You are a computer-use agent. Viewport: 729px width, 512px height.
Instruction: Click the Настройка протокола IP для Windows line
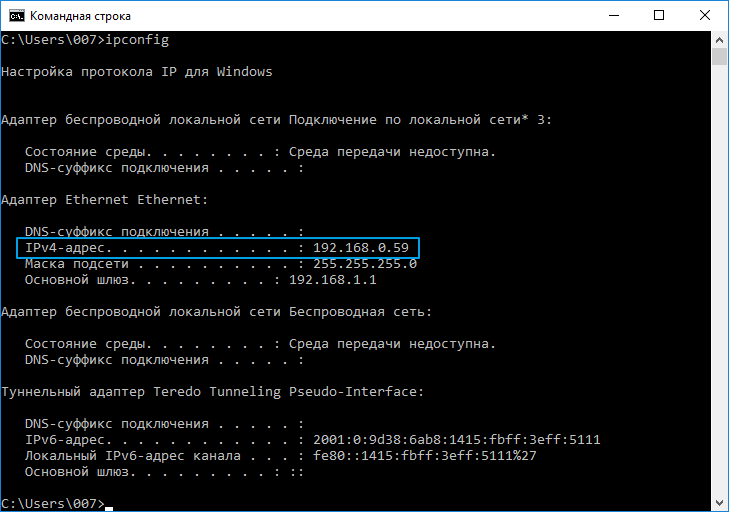pos(137,72)
